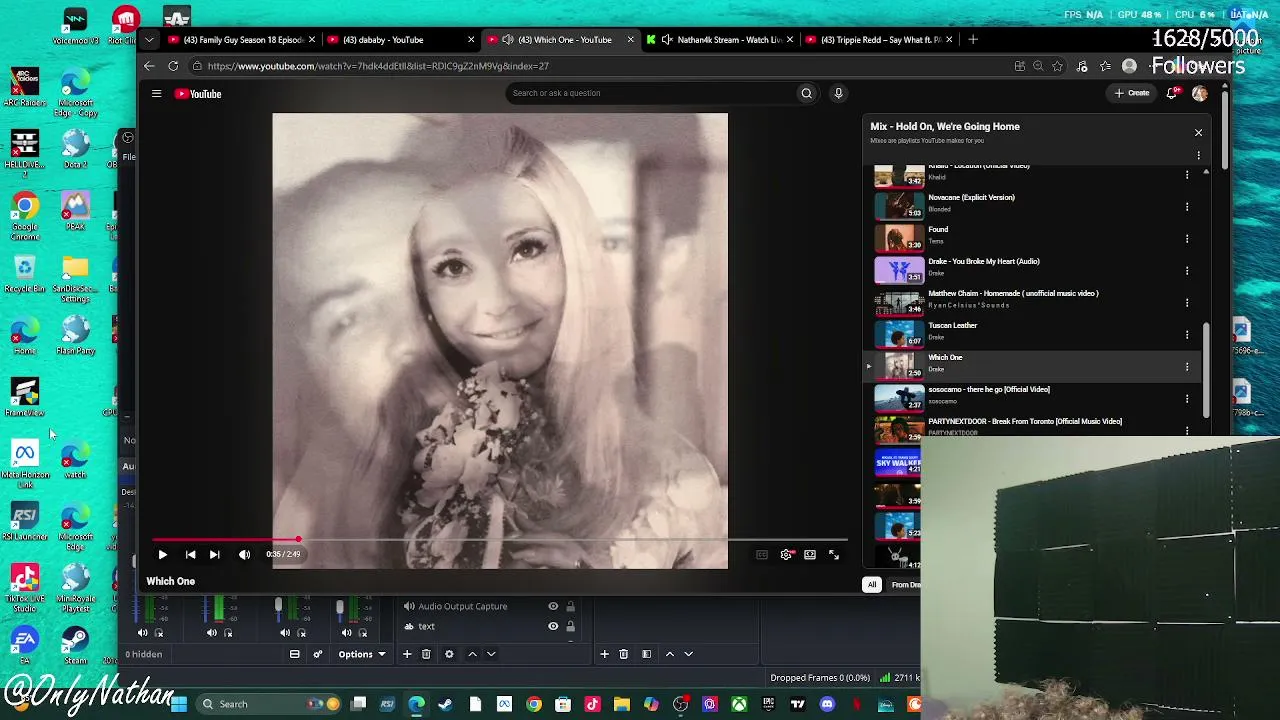Skip to the next video in player
The height and width of the screenshot is (720, 1280).
[214, 554]
